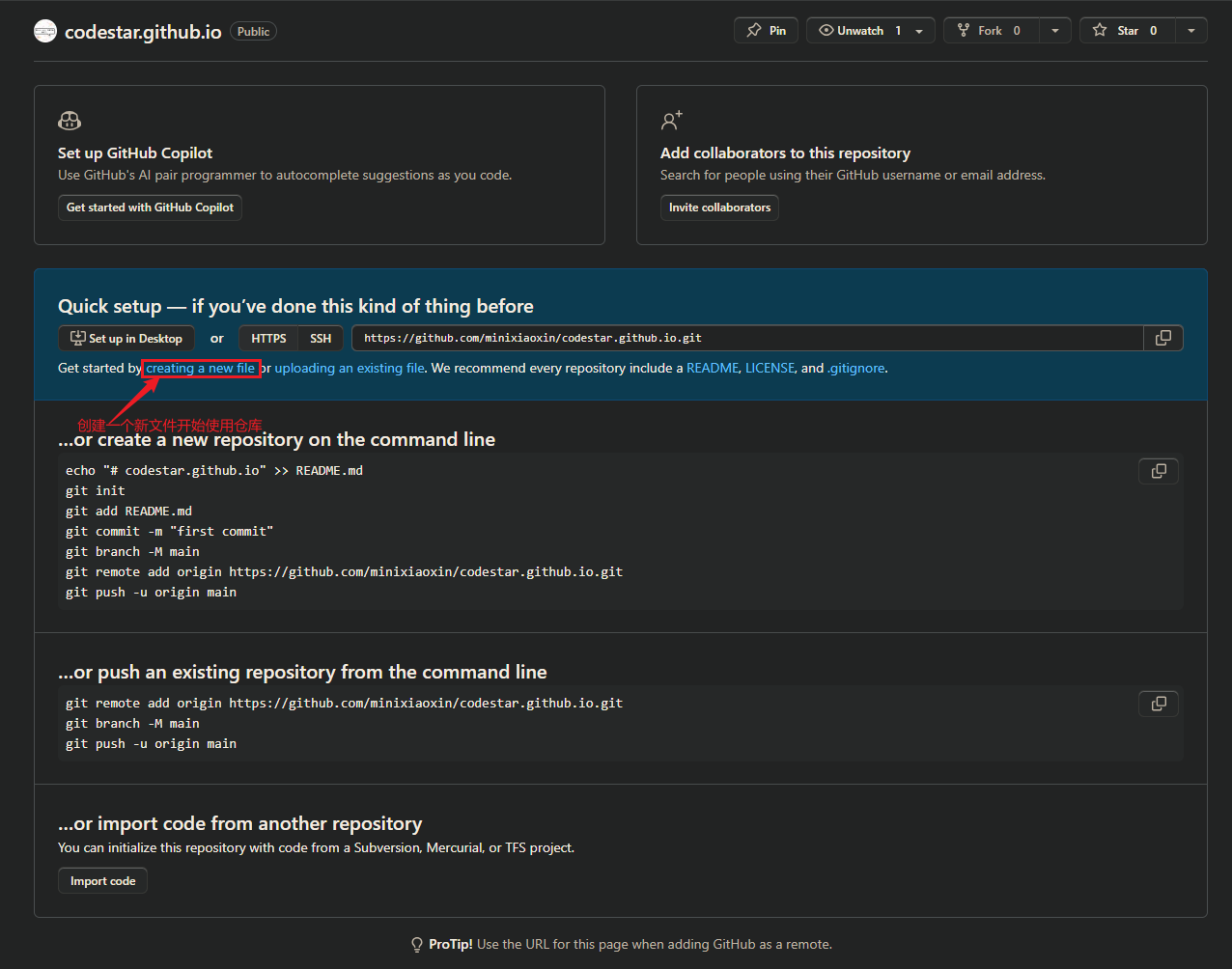Click the ProTip text at page bottom
Image resolution: width=1232 pixels, height=969 pixels.
[630, 944]
